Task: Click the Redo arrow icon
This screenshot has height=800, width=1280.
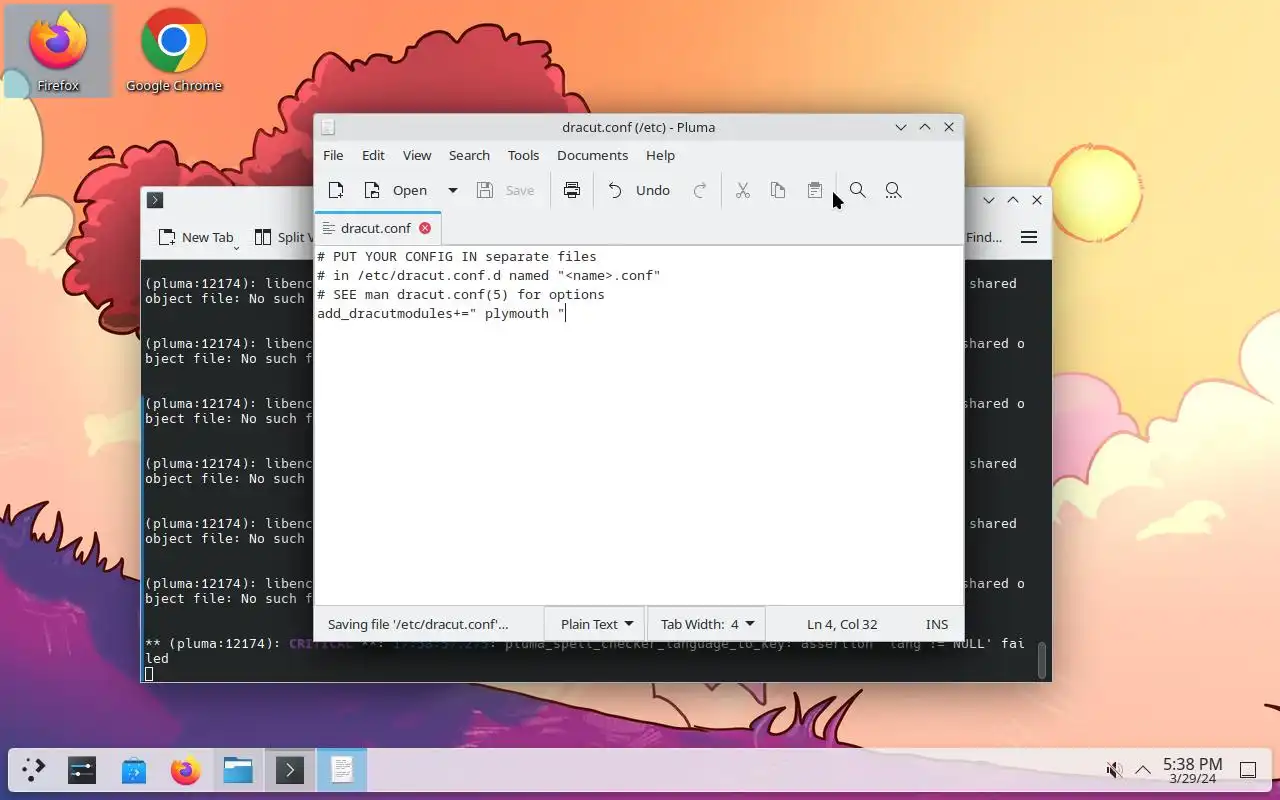Action: (700, 190)
